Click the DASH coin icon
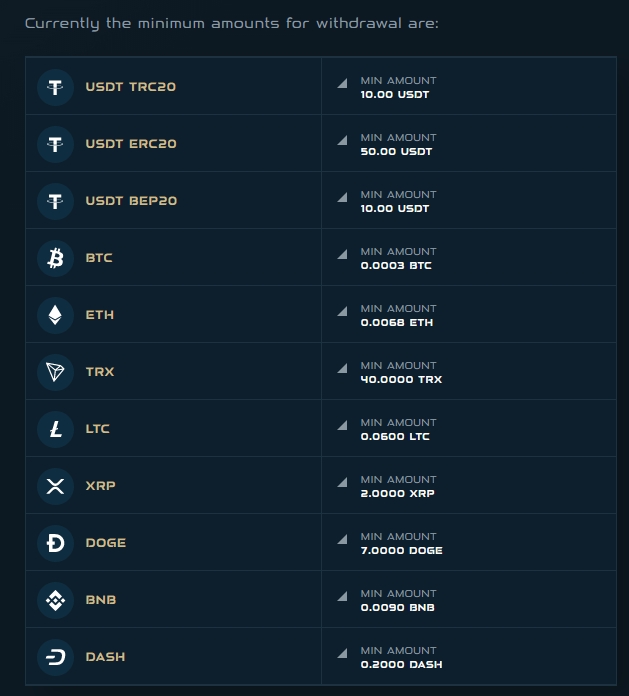This screenshot has height=696, width=629. tap(55, 657)
